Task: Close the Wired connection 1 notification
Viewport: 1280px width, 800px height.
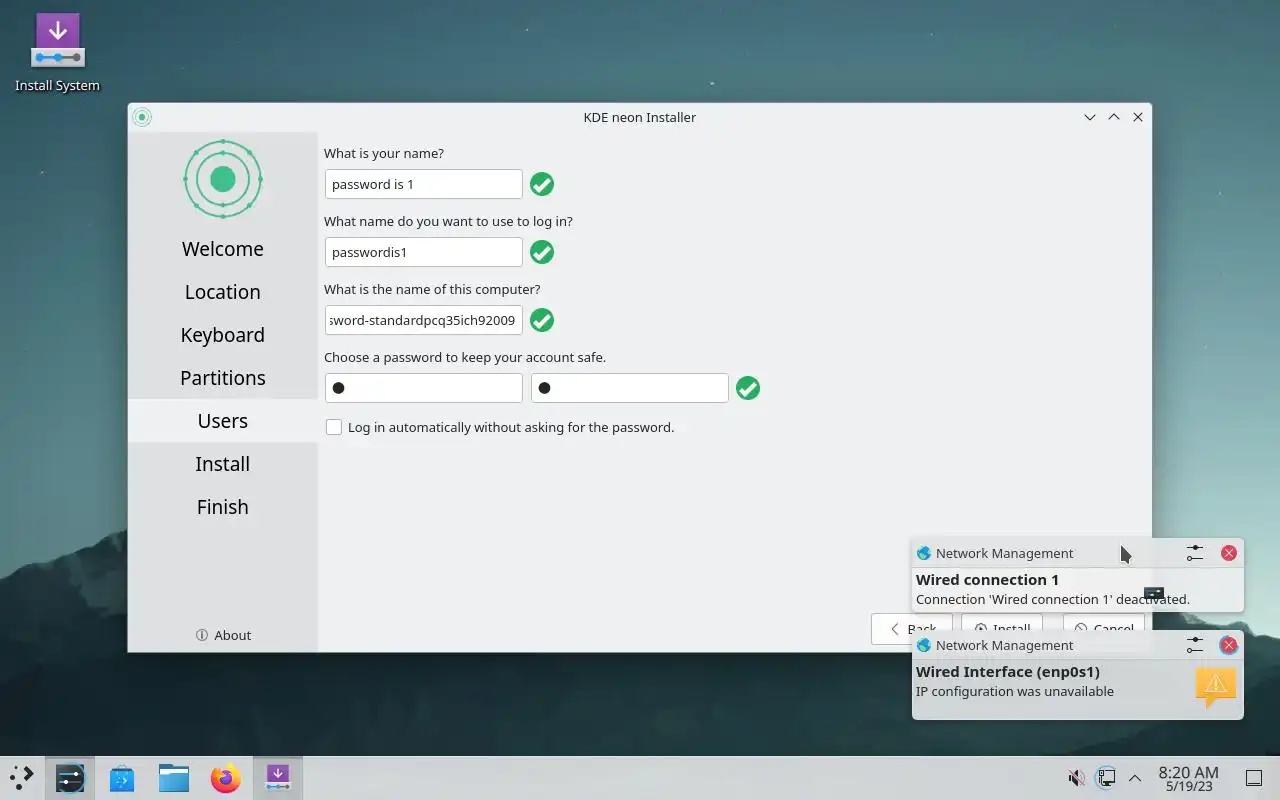Action: [x=1229, y=553]
